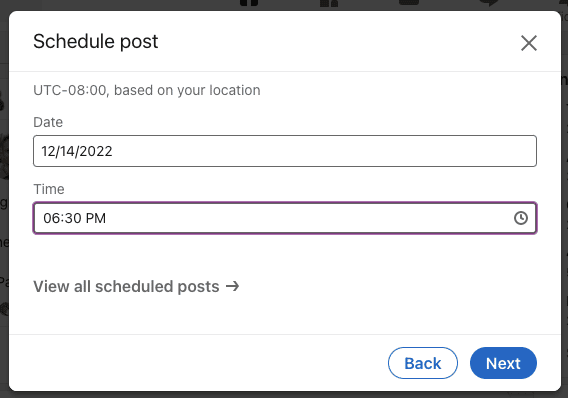Close the Schedule post dialog

(529, 43)
